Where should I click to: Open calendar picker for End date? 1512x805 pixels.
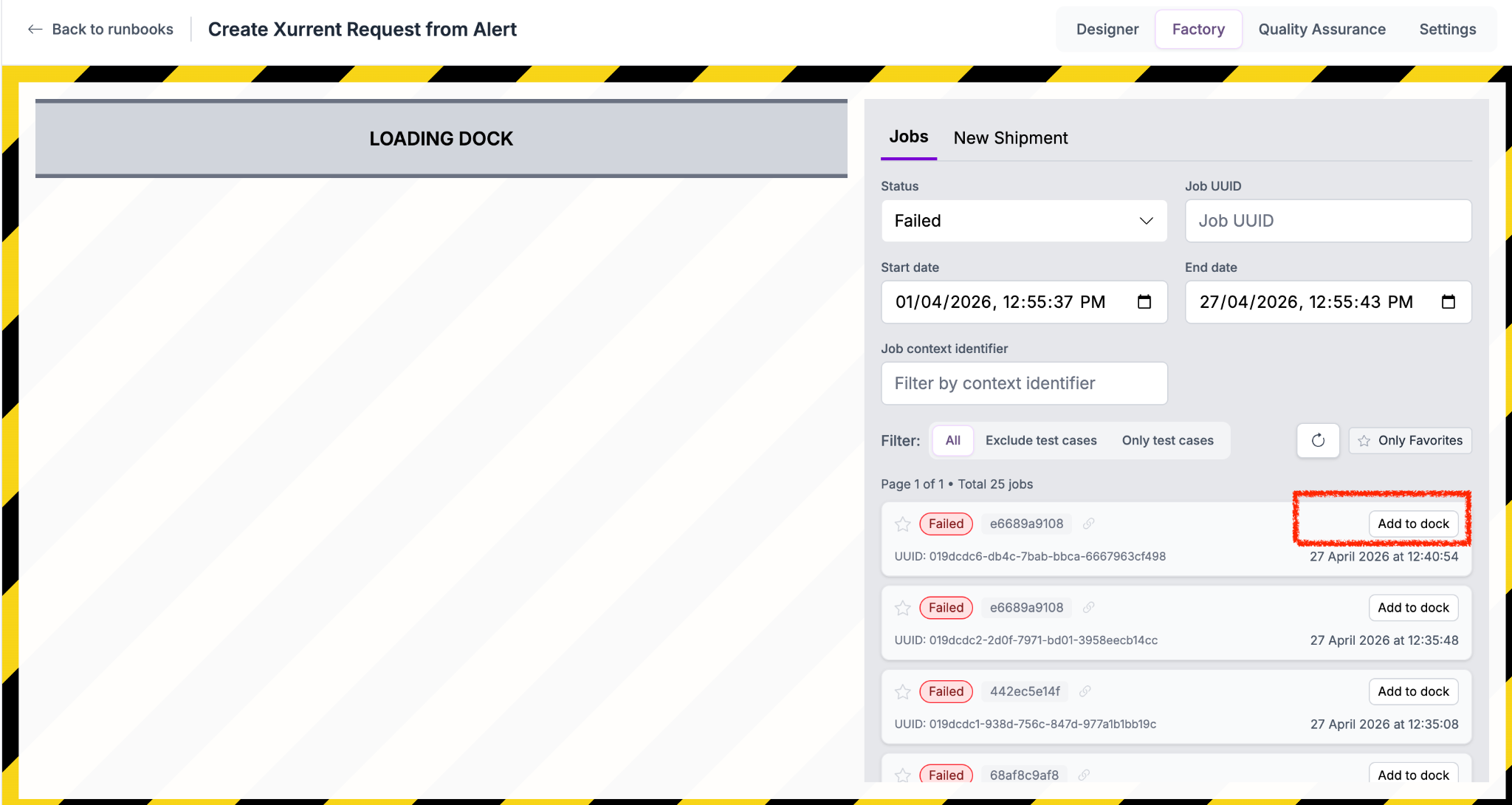(1448, 302)
